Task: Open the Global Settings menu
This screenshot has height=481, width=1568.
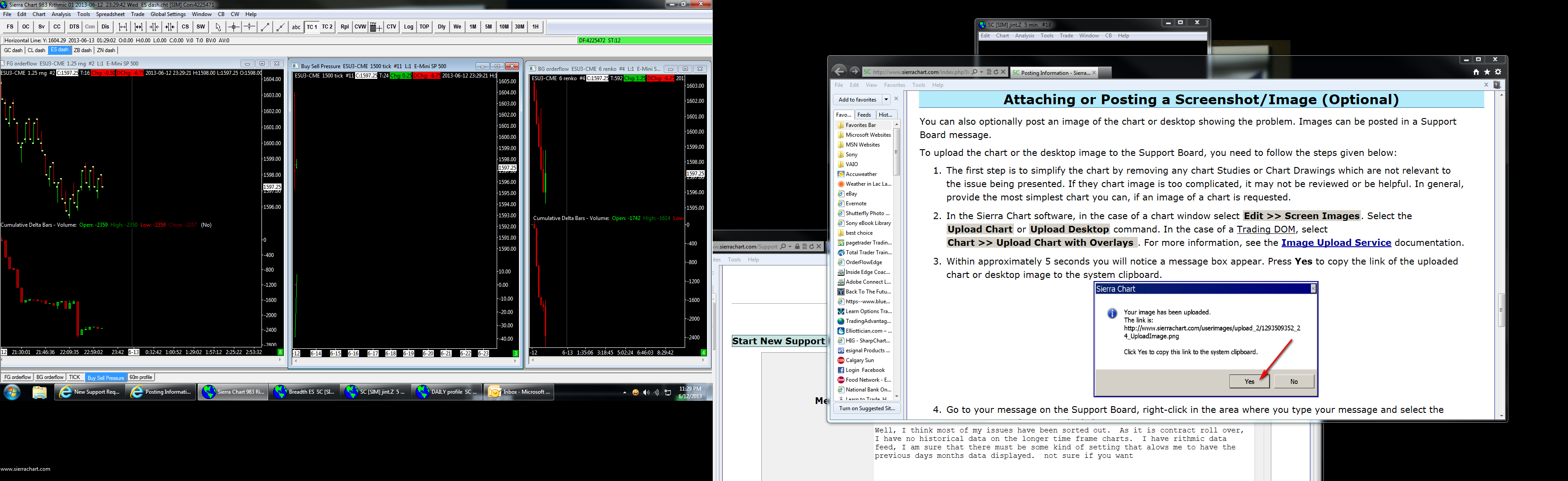Action: 168,14
